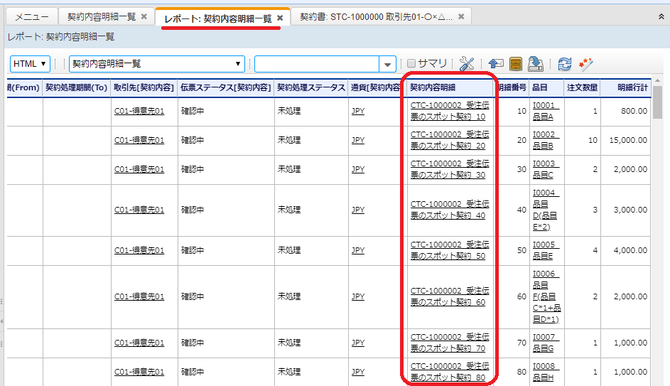Open the report settings tools icon
Screen dimensions: 670x386
tap(466, 64)
